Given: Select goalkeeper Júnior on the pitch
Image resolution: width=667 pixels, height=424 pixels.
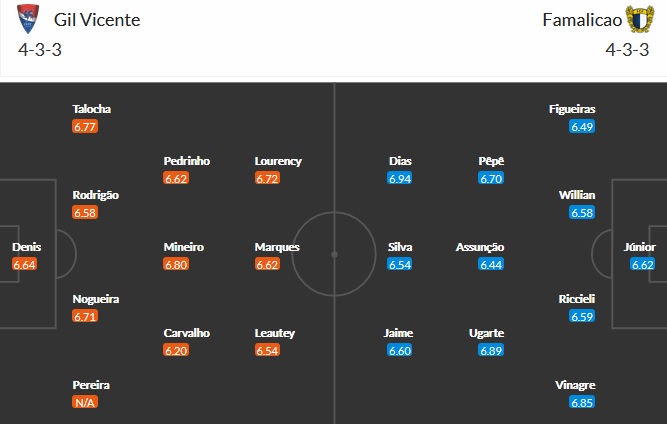Looking at the screenshot, I should pyautogui.click(x=639, y=246).
